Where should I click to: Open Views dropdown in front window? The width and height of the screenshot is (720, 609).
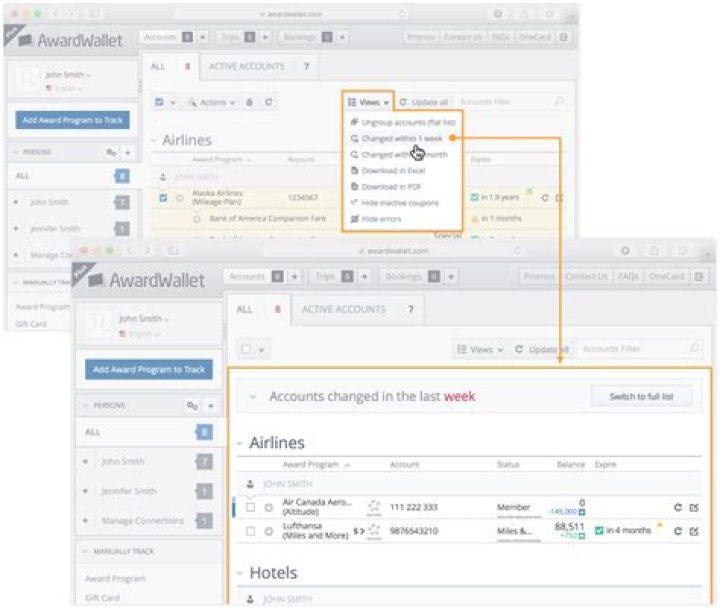480,350
